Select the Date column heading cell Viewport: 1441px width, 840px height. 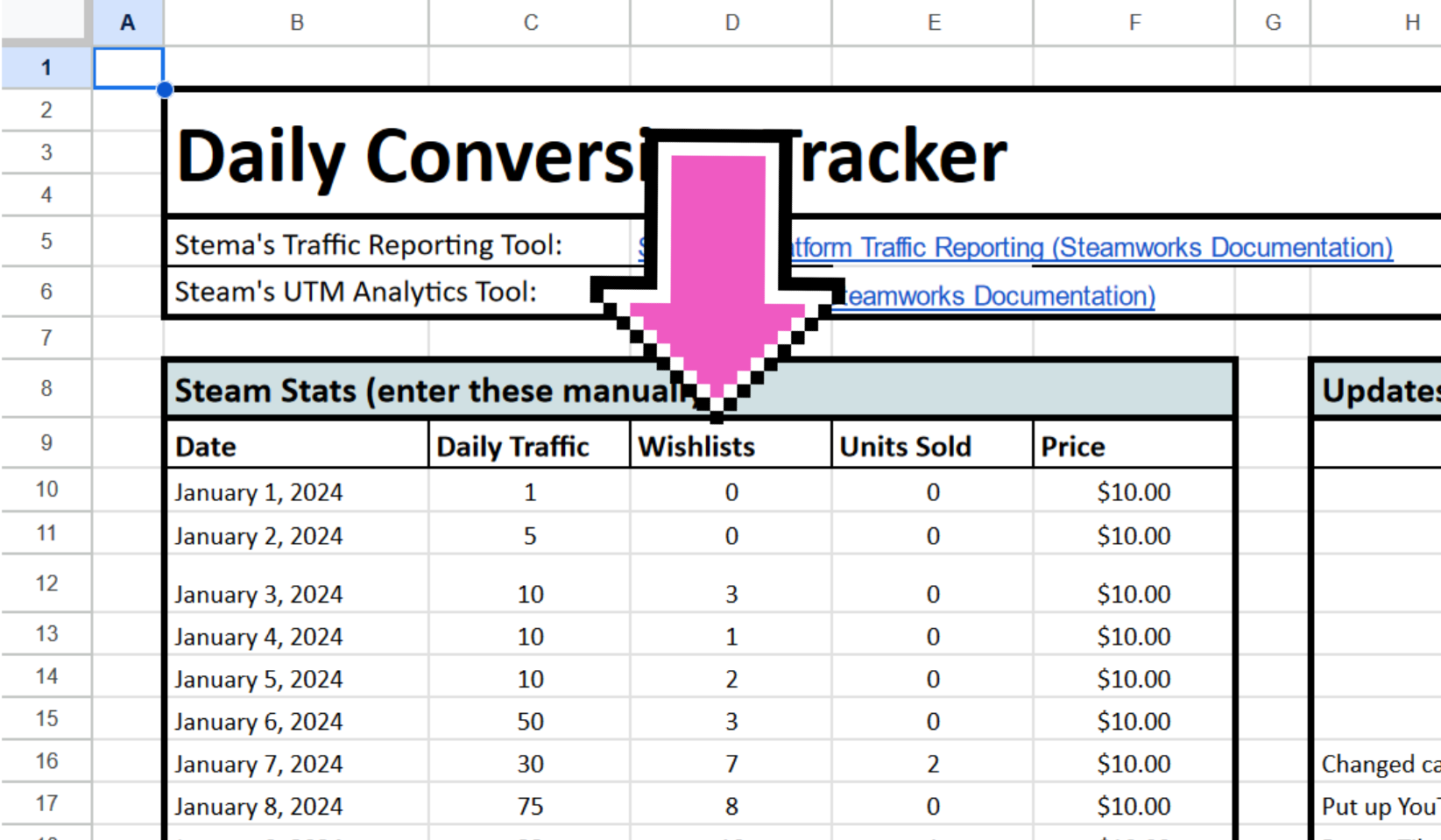(297, 446)
